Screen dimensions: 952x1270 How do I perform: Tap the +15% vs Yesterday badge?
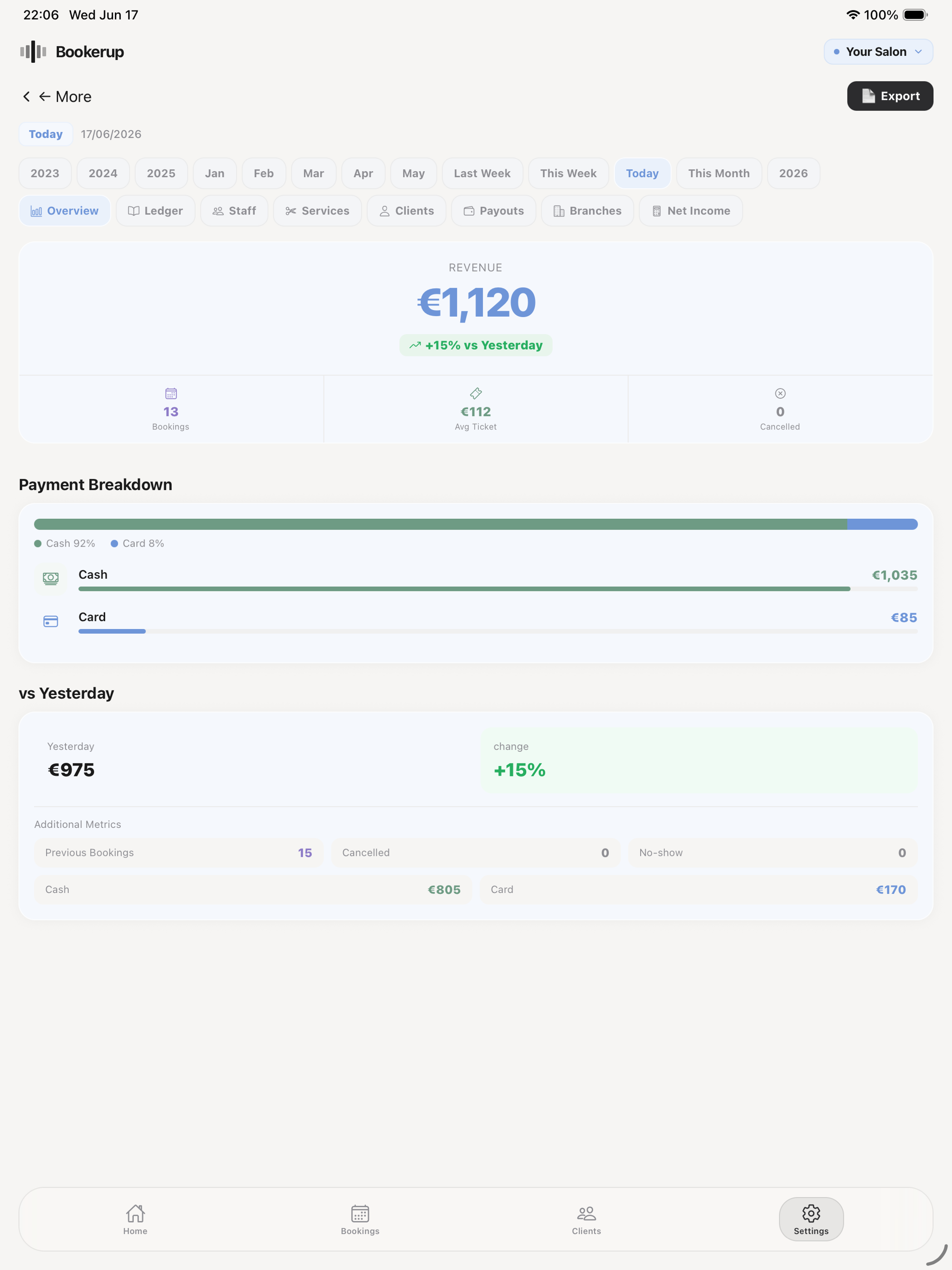coord(476,345)
